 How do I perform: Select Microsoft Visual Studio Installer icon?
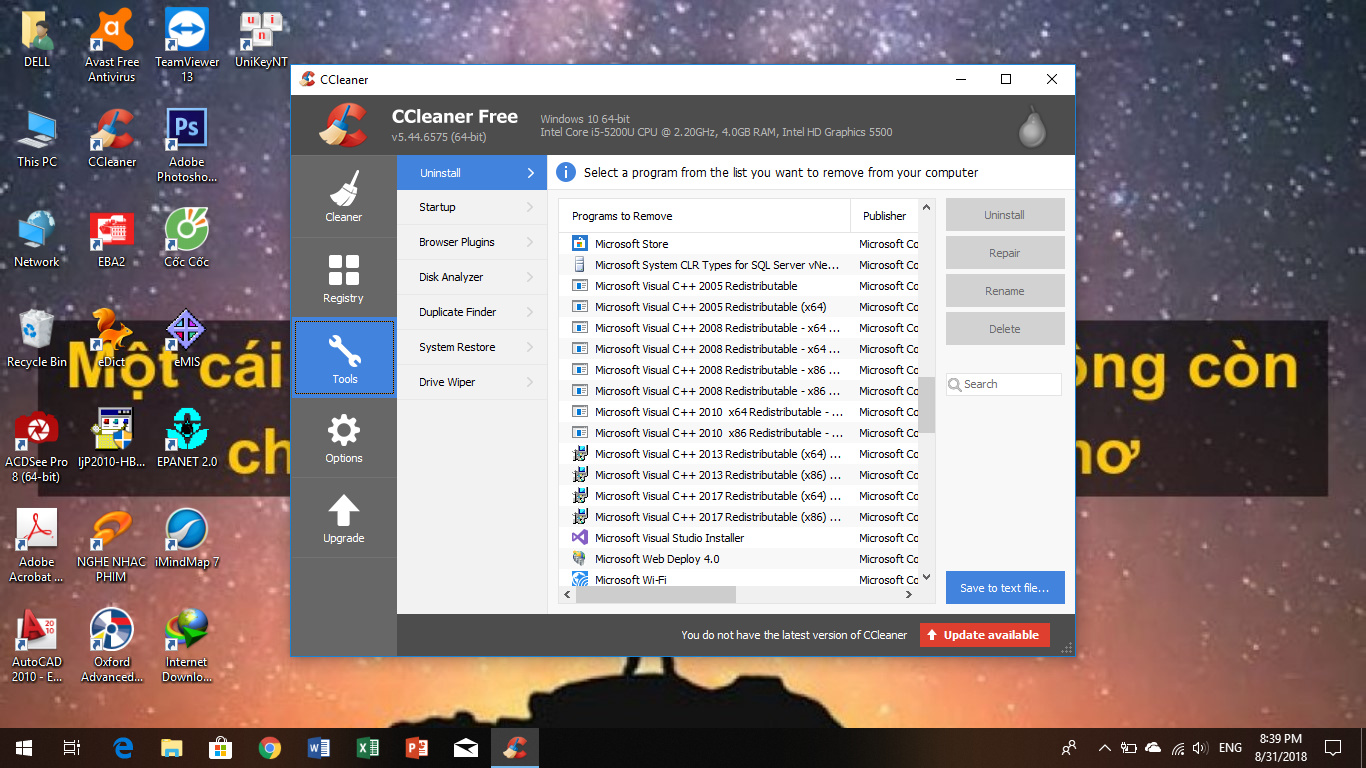click(579, 537)
